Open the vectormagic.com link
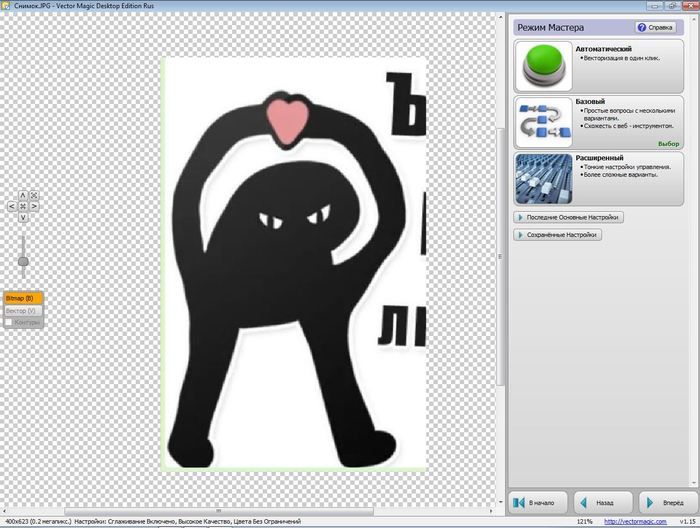The image size is (700, 528). 633,522
